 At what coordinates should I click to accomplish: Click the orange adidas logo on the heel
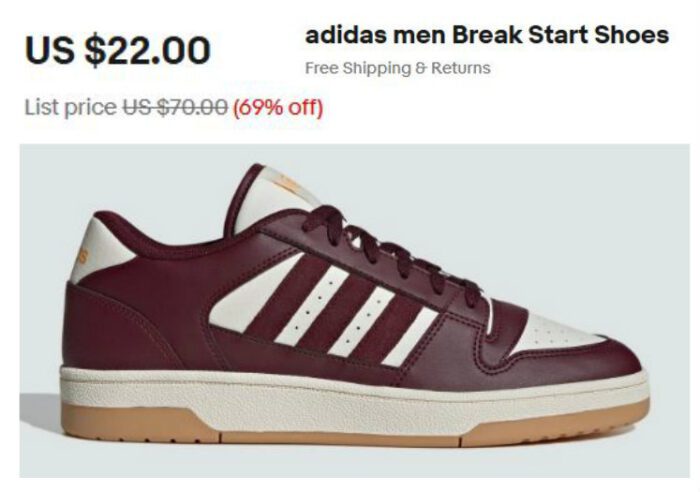82,258
